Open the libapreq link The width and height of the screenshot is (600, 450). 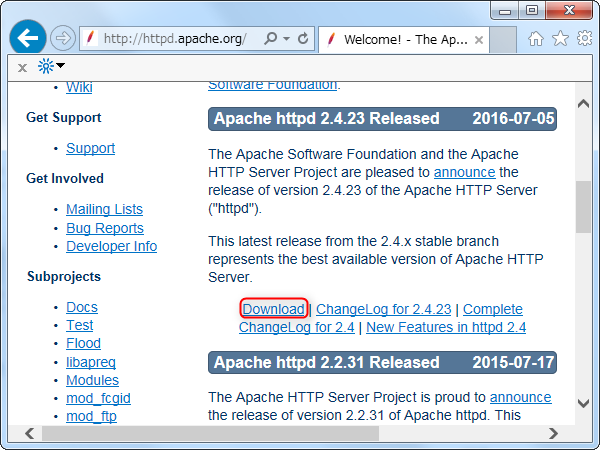(x=91, y=362)
